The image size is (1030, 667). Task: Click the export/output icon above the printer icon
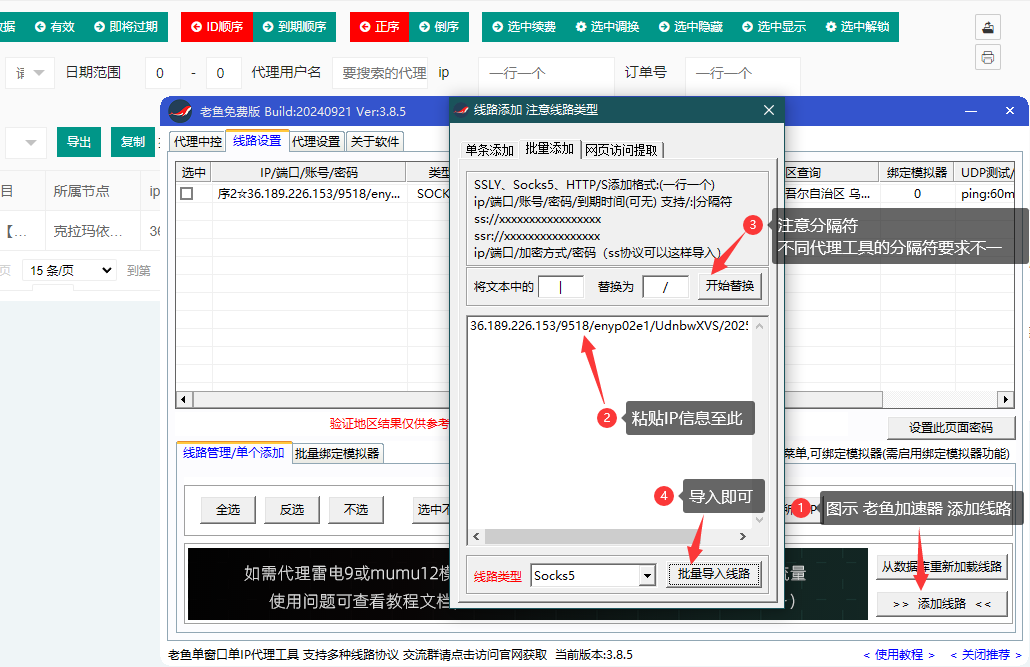tap(988, 27)
